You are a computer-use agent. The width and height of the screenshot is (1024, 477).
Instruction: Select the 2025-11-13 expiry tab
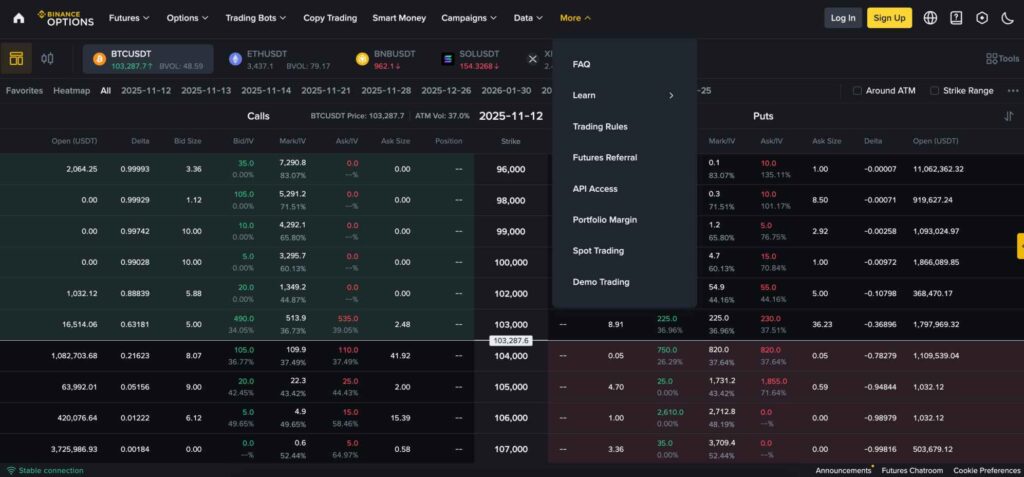(x=206, y=91)
